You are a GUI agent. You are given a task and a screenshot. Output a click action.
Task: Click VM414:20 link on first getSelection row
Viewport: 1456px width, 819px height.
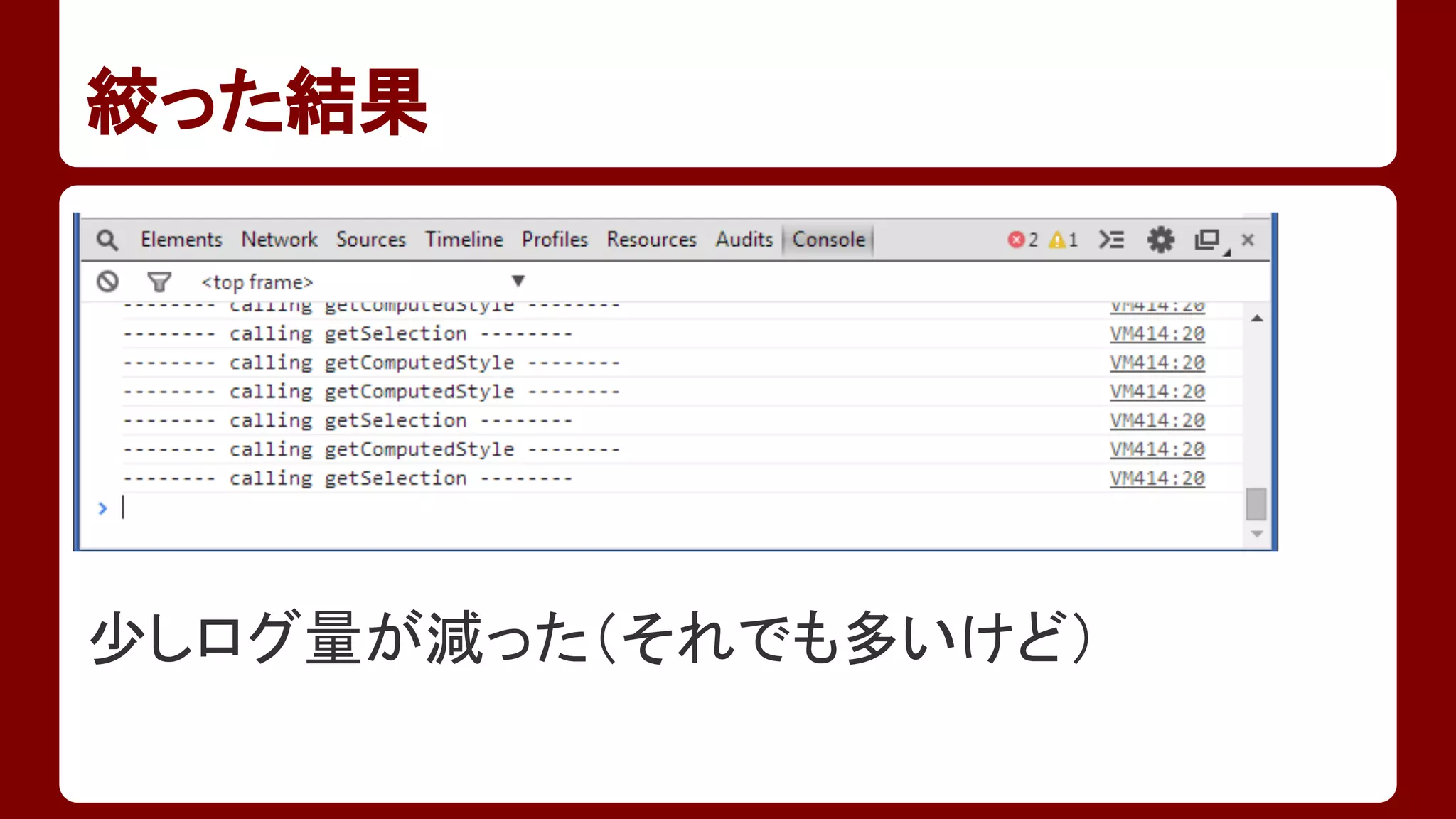[1157, 333]
